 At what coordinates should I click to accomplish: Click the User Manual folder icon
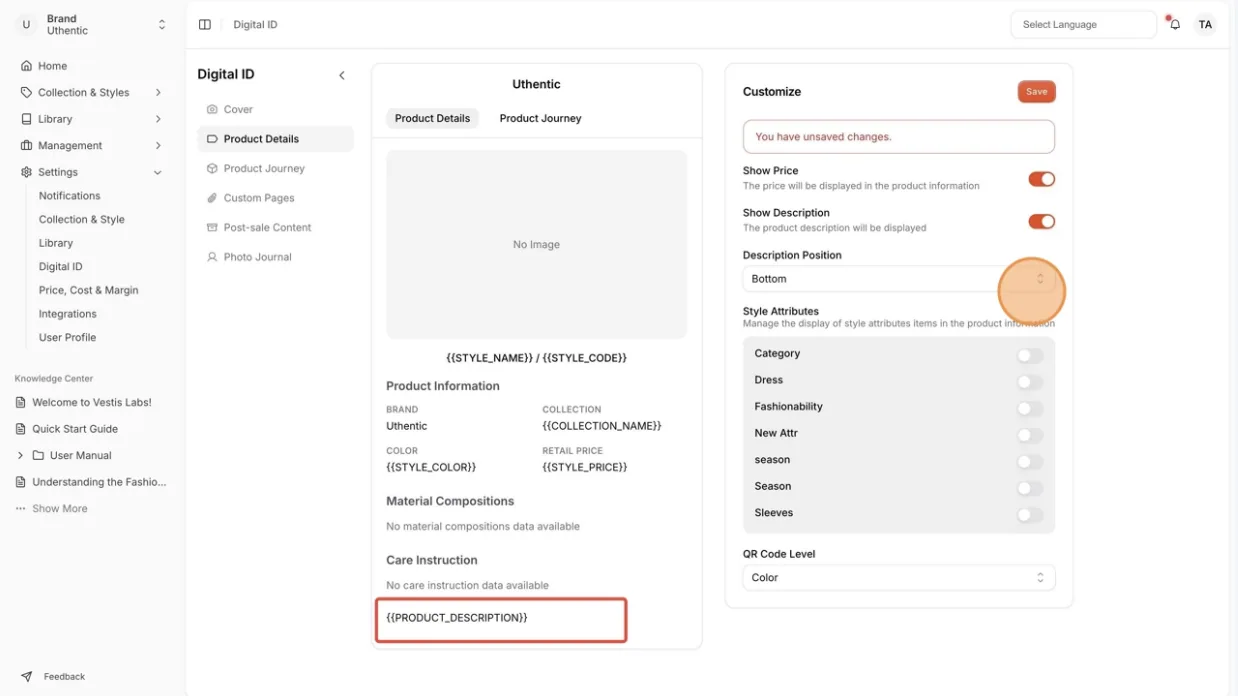38,455
